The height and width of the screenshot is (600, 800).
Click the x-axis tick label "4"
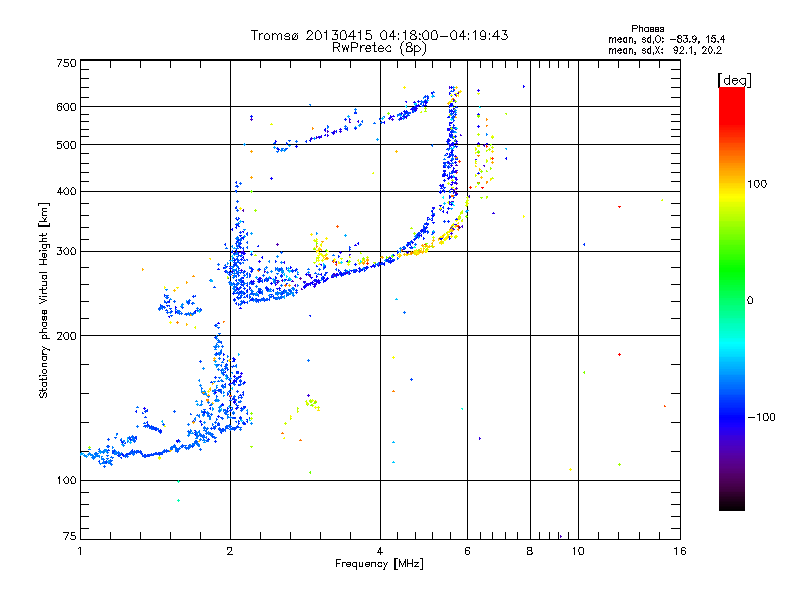(380, 551)
